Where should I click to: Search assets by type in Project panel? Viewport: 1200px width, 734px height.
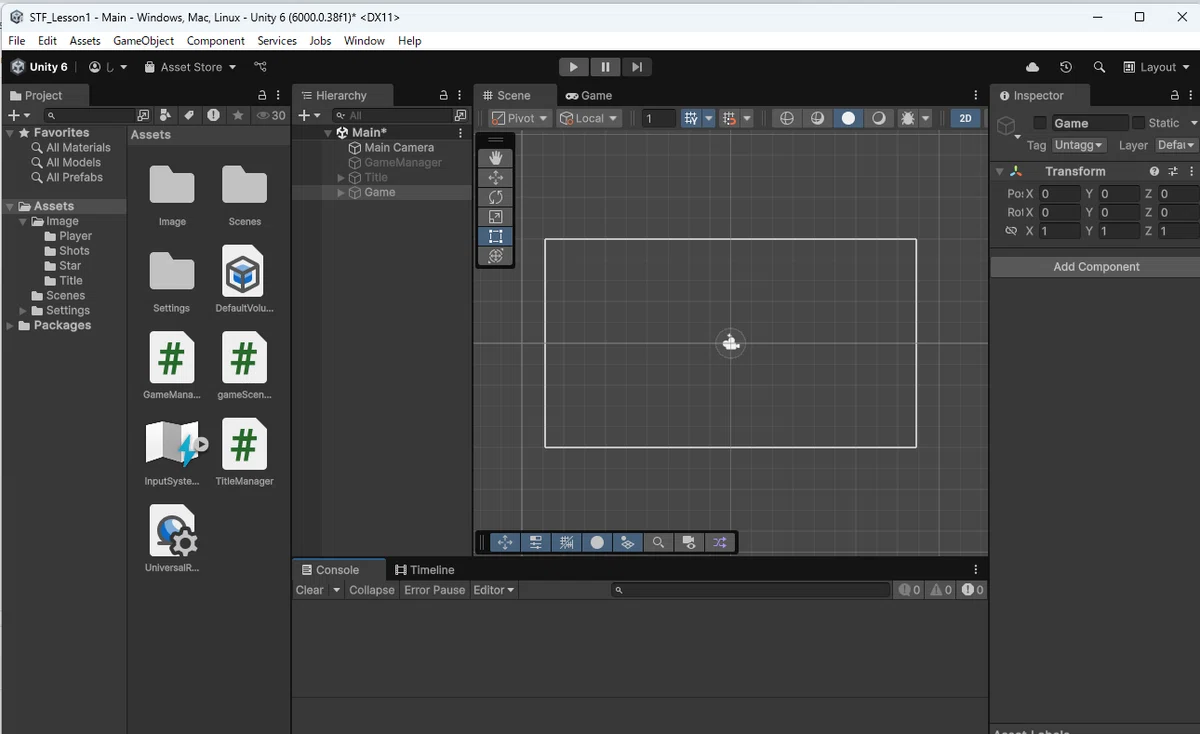coord(165,115)
